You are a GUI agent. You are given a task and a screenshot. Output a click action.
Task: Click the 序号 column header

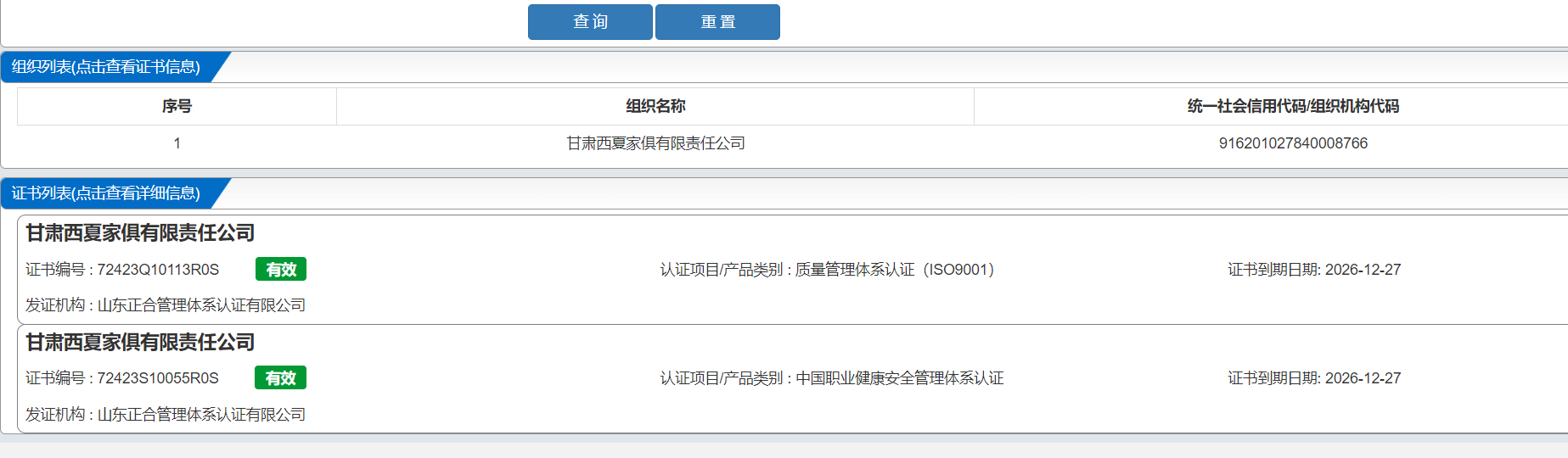point(177,106)
